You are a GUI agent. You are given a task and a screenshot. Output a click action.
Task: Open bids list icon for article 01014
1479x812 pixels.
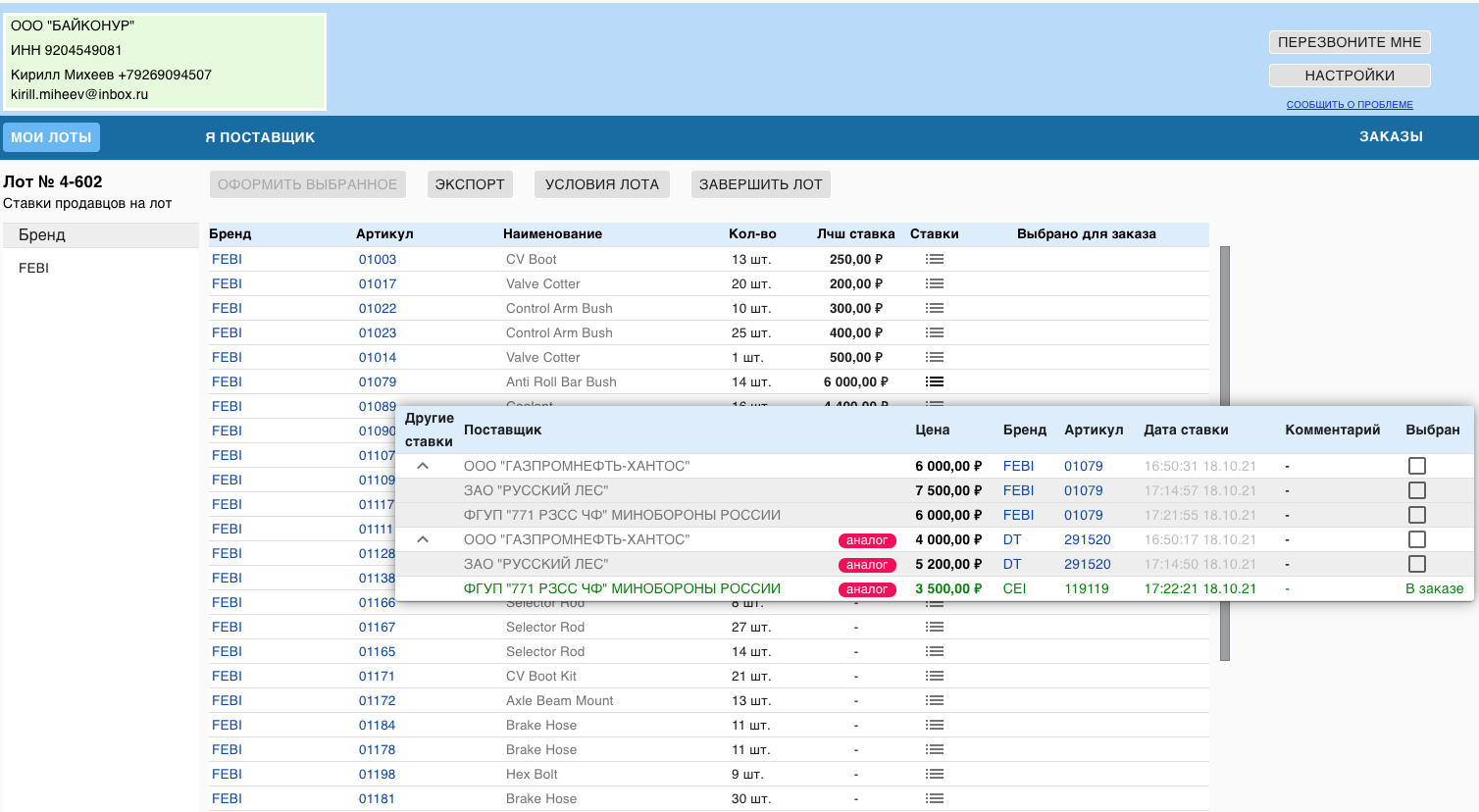tap(935, 357)
